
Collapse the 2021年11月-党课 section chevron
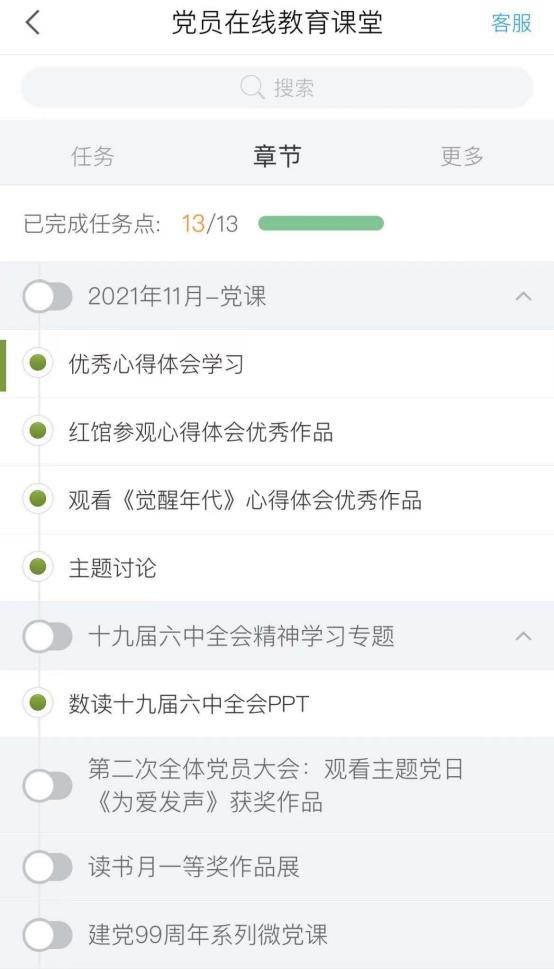tap(523, 296)
